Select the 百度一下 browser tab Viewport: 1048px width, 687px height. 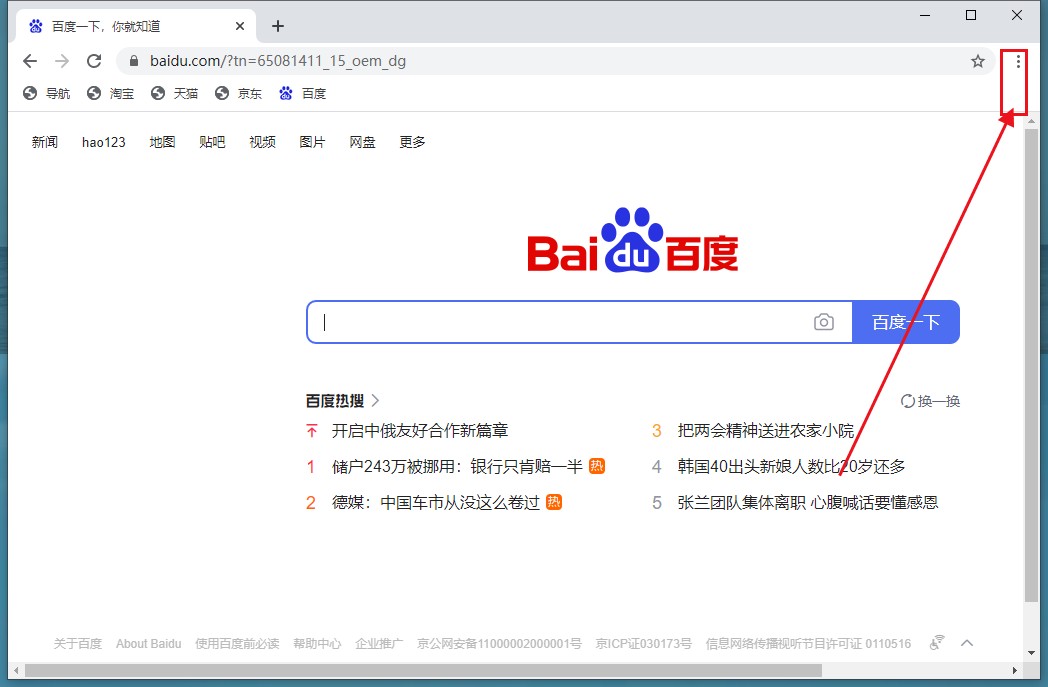(x=130, y=26)
